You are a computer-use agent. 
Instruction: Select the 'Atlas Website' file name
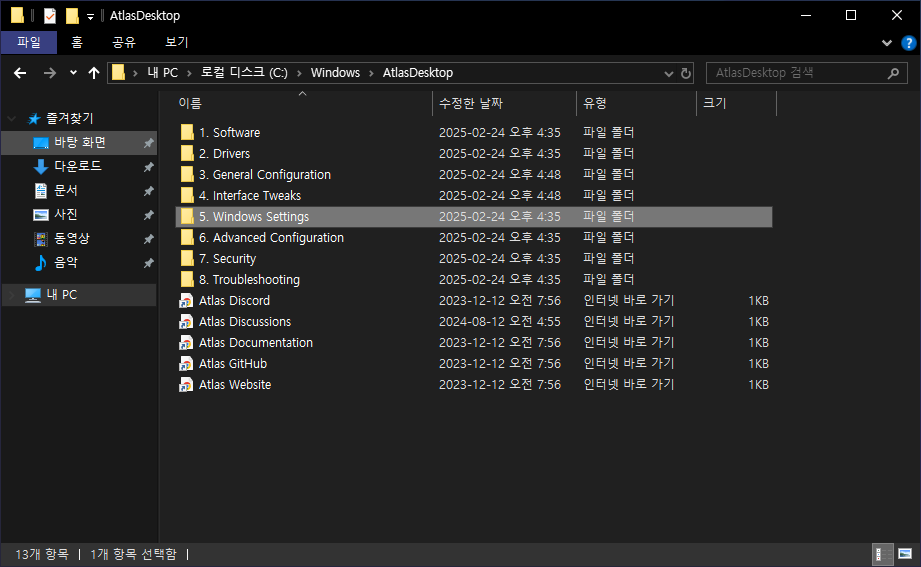(235, 385)
